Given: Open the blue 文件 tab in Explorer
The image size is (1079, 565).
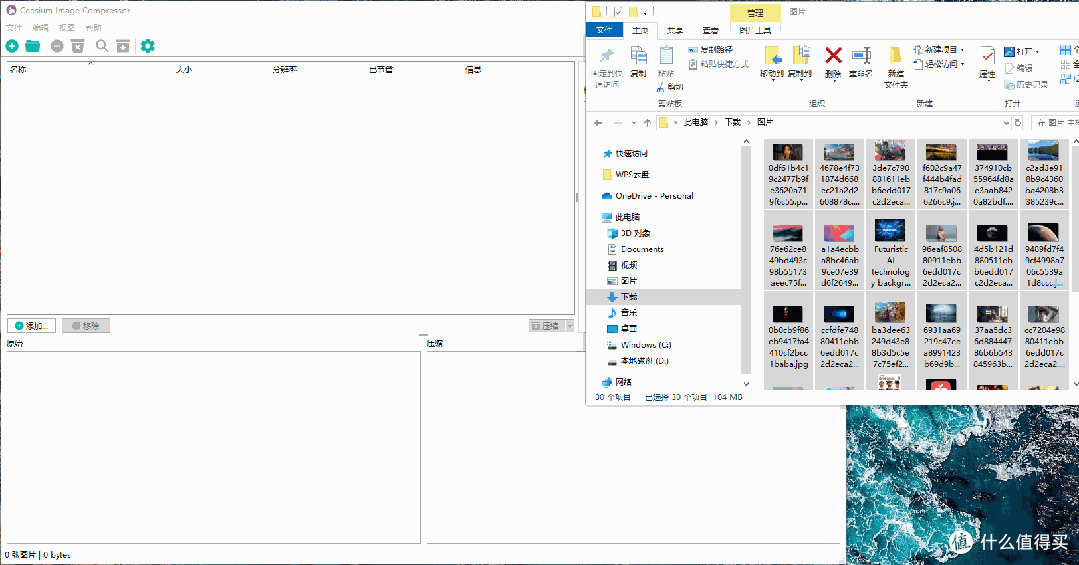Looking at the screenshot, I should 604,30.
